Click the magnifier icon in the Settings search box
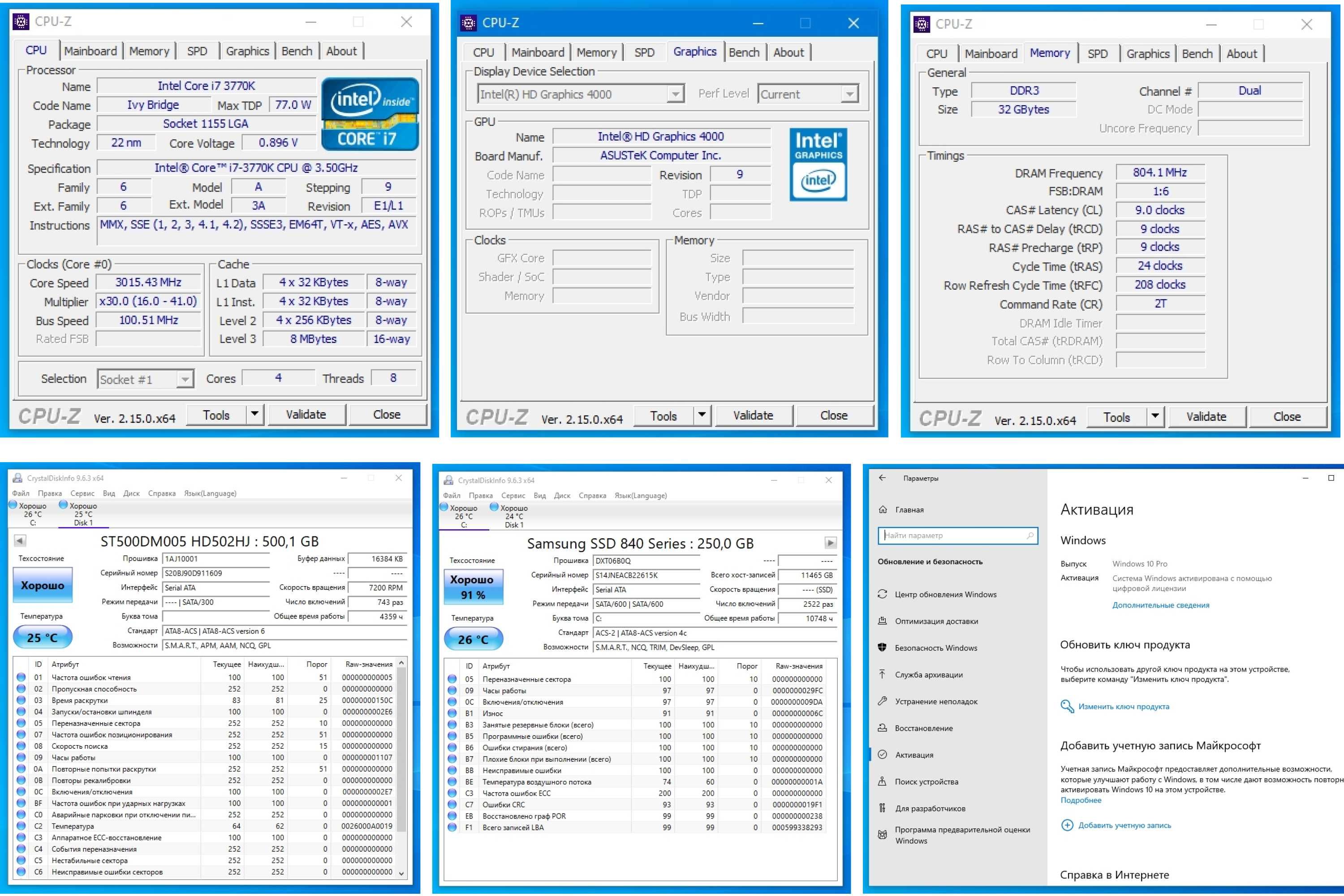Screen dimensions: 1344x896 [1030, 536]
